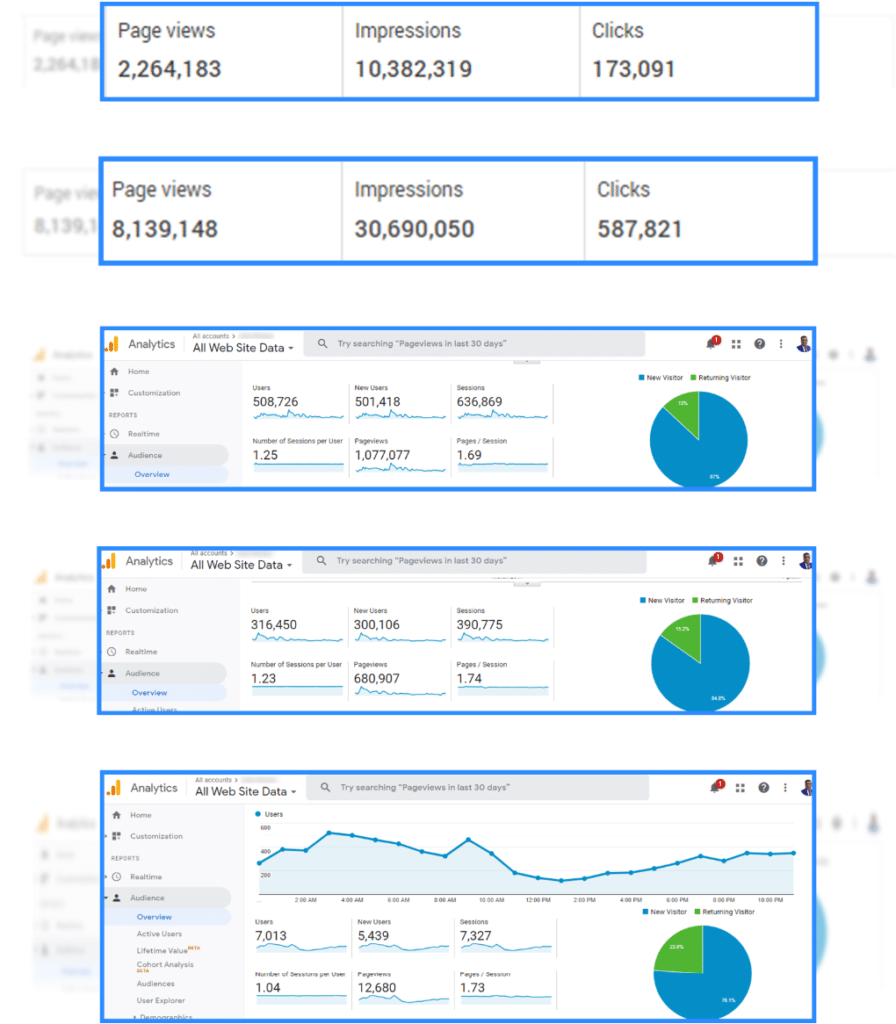Open the three-dot menu in the 508,726 users panel
This screenshot has height=1024, width=896.
781,344
